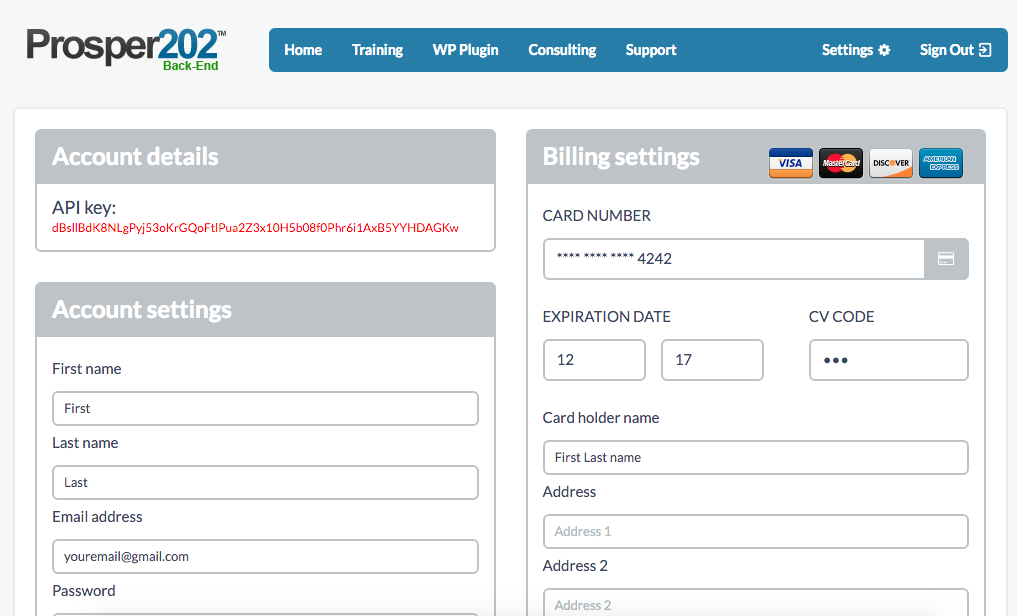Open Settings with the gear icon
The height and width of the screenshot is (616, 1017).
pyautogui.click(x=856, y=50)
